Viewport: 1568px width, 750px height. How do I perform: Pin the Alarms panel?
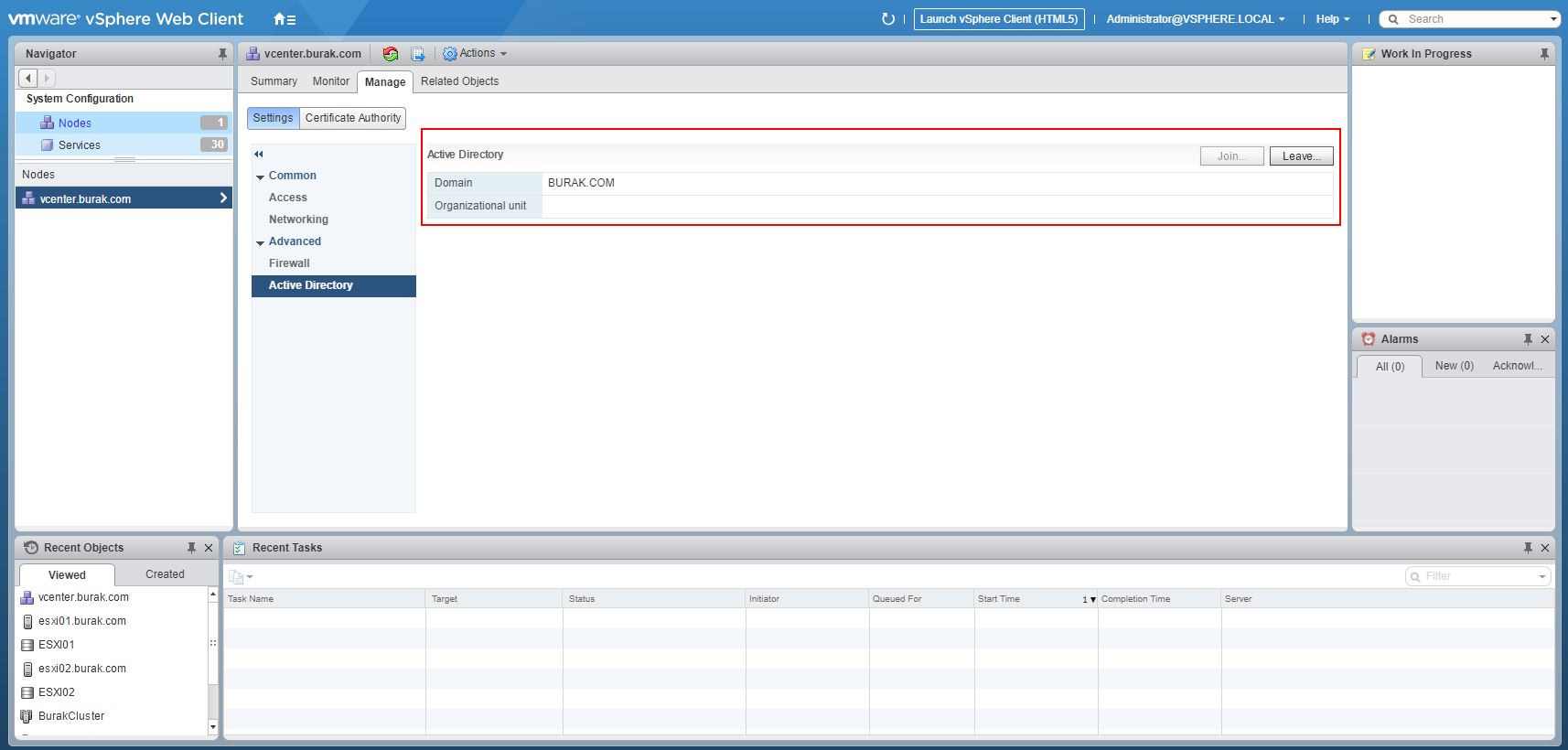pyautogui.click(x=1528, y=339)
